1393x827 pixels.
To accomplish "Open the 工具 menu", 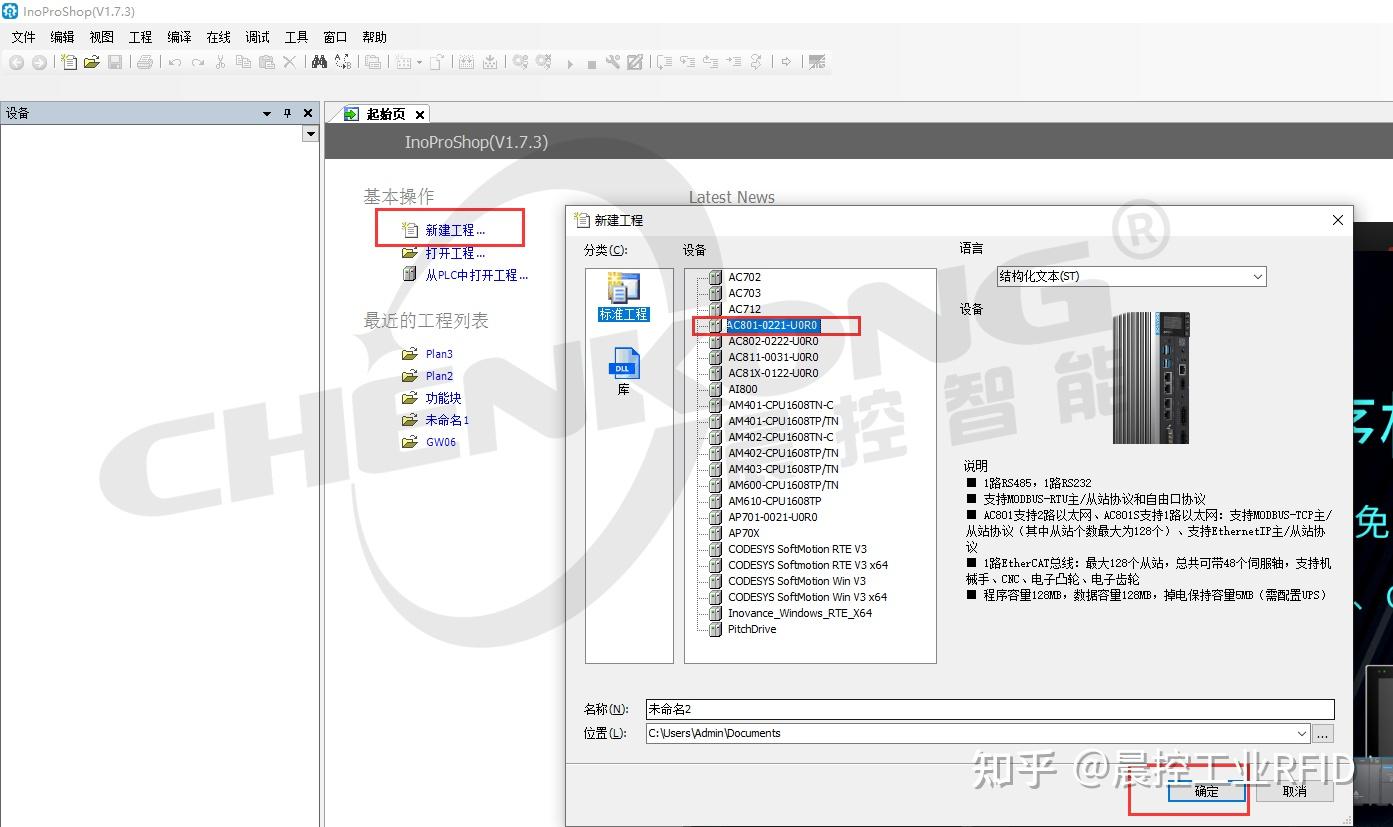I will click(x=295, y=37).
